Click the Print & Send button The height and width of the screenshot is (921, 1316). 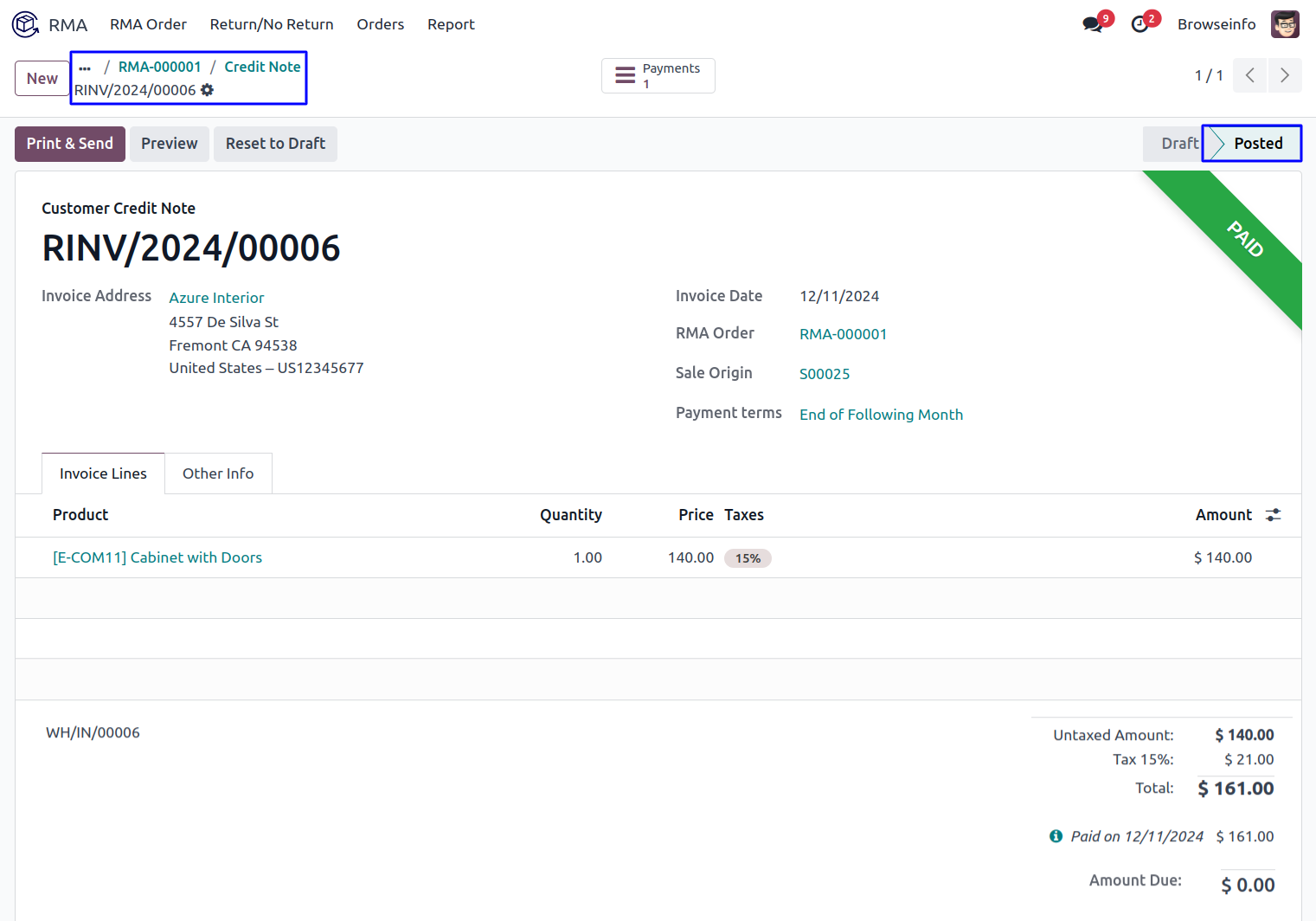(70, 144)
